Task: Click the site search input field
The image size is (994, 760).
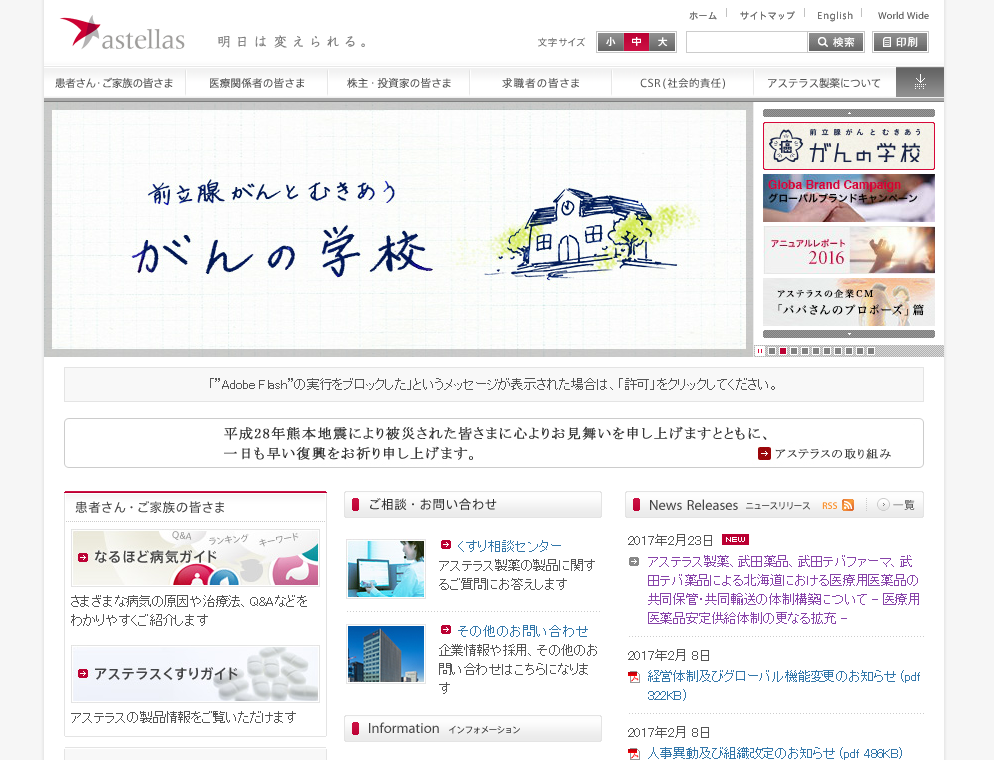Action: 747,42
